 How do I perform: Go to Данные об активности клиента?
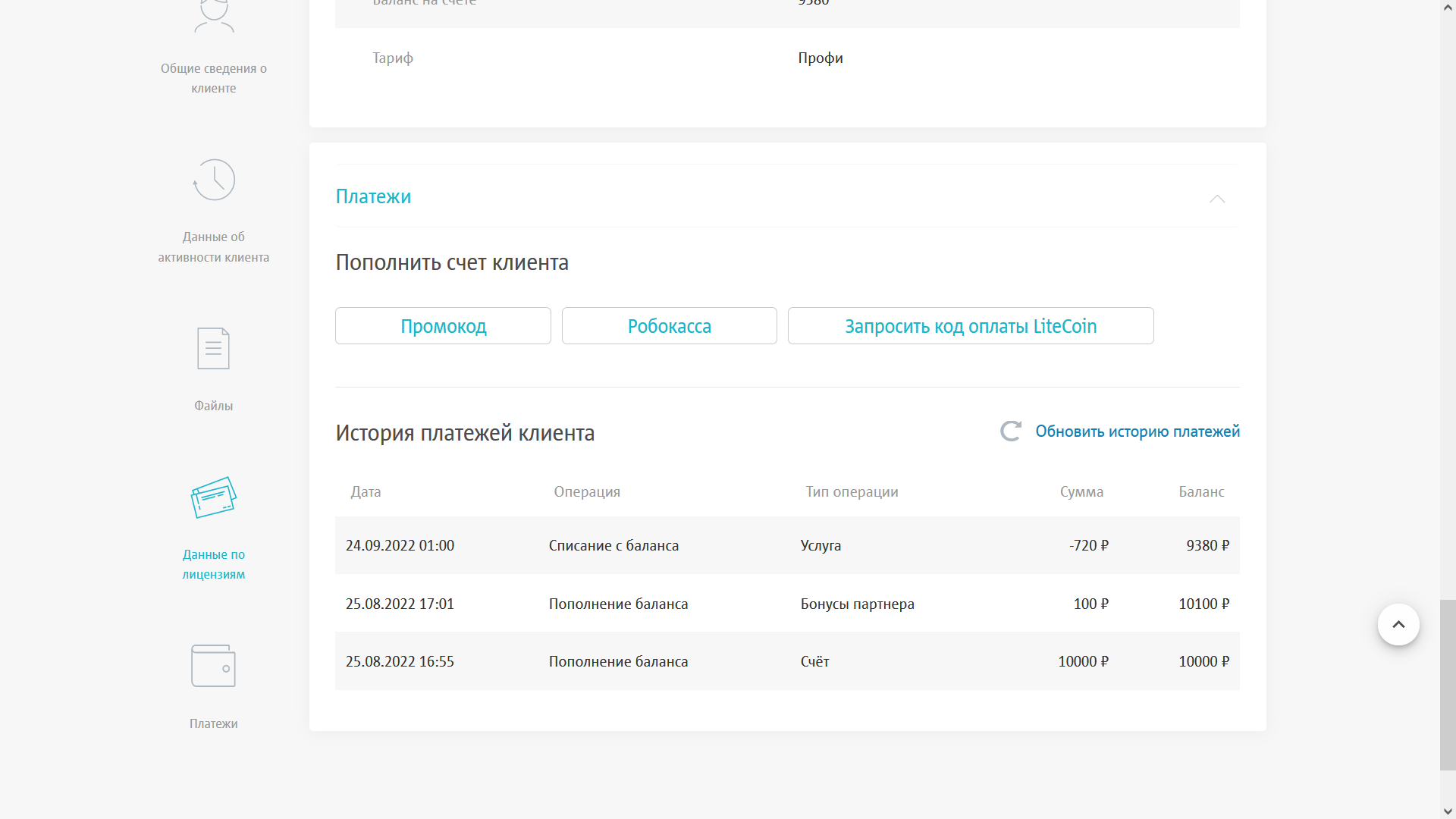(x=214, y=247)
